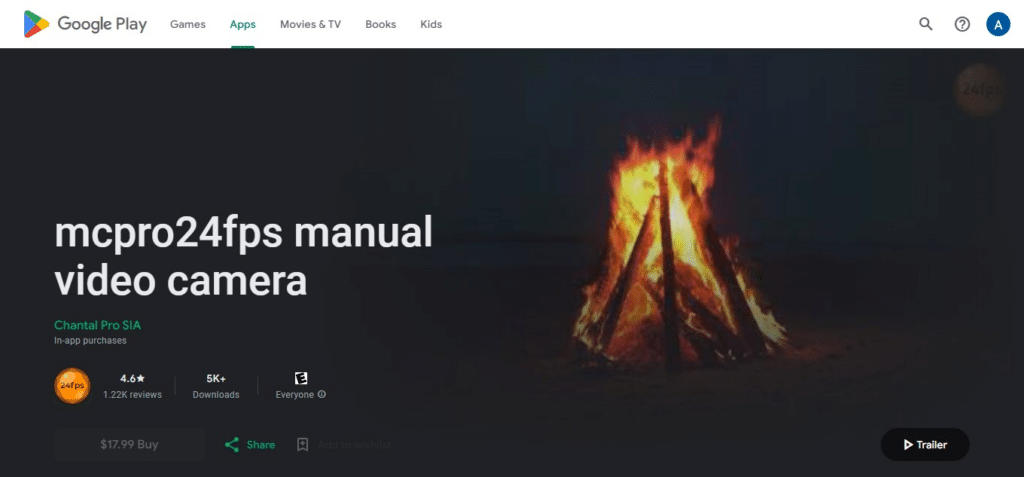Open the account avatar 'A'

998,24
